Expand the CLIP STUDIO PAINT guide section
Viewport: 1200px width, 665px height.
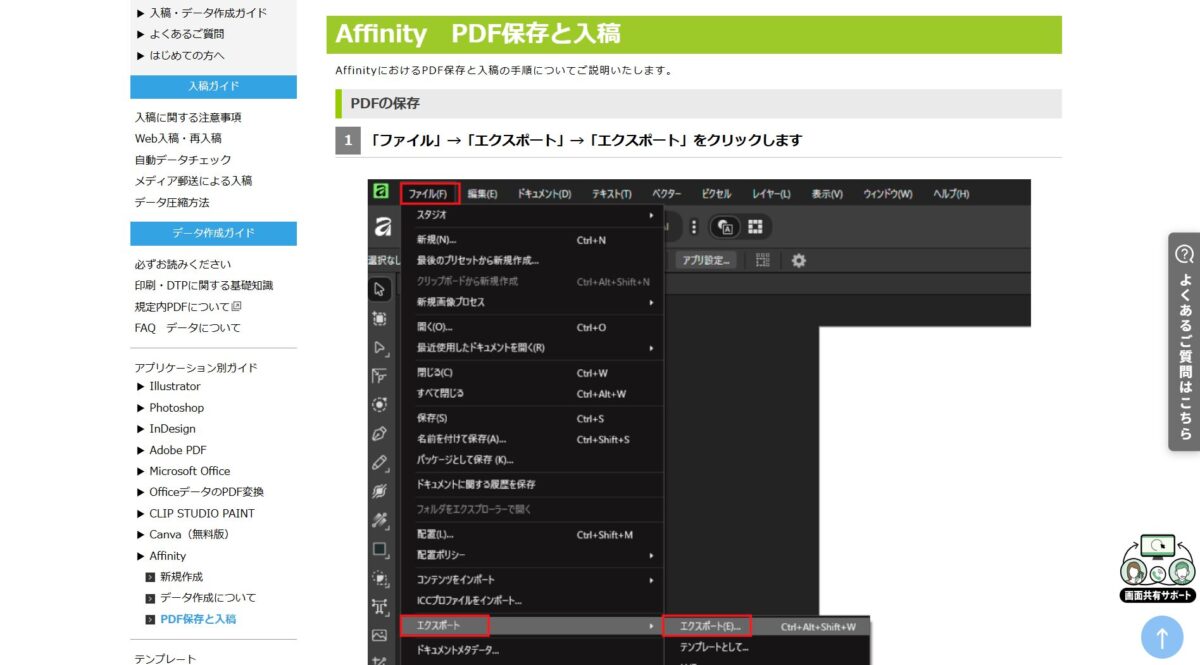201,513
